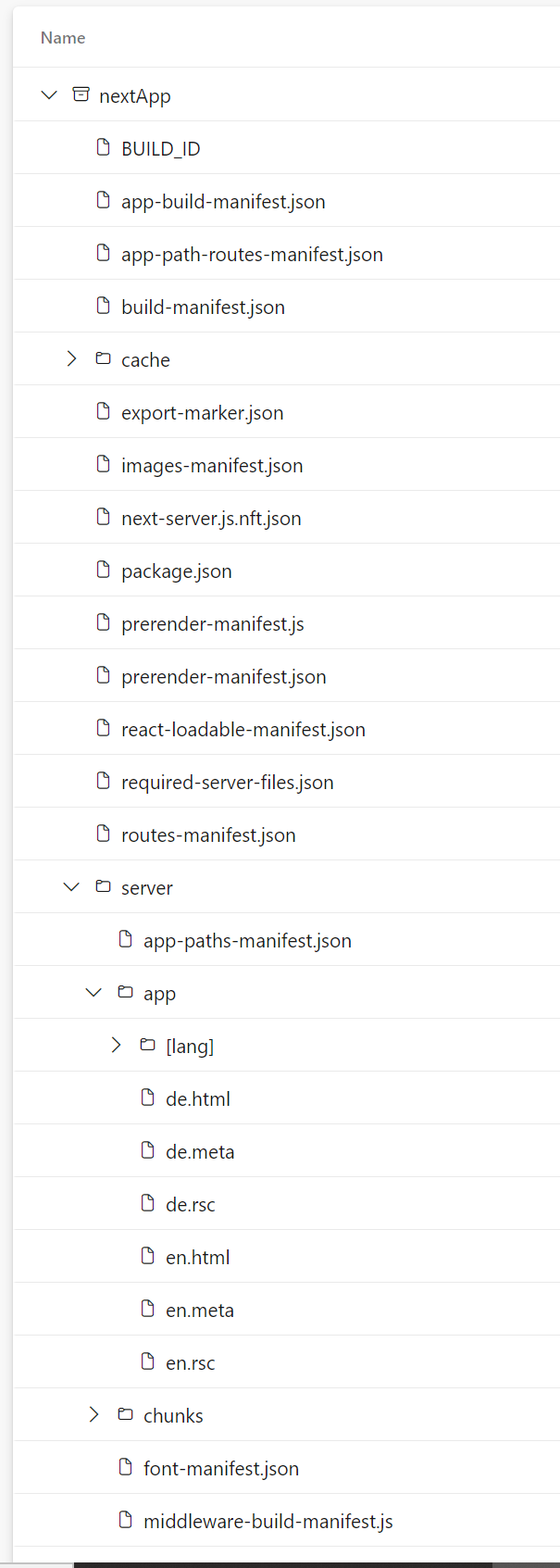Collapse the server folder
Image resolution: width=560 pixels, height=1568 pixels.
click(71, 885)
